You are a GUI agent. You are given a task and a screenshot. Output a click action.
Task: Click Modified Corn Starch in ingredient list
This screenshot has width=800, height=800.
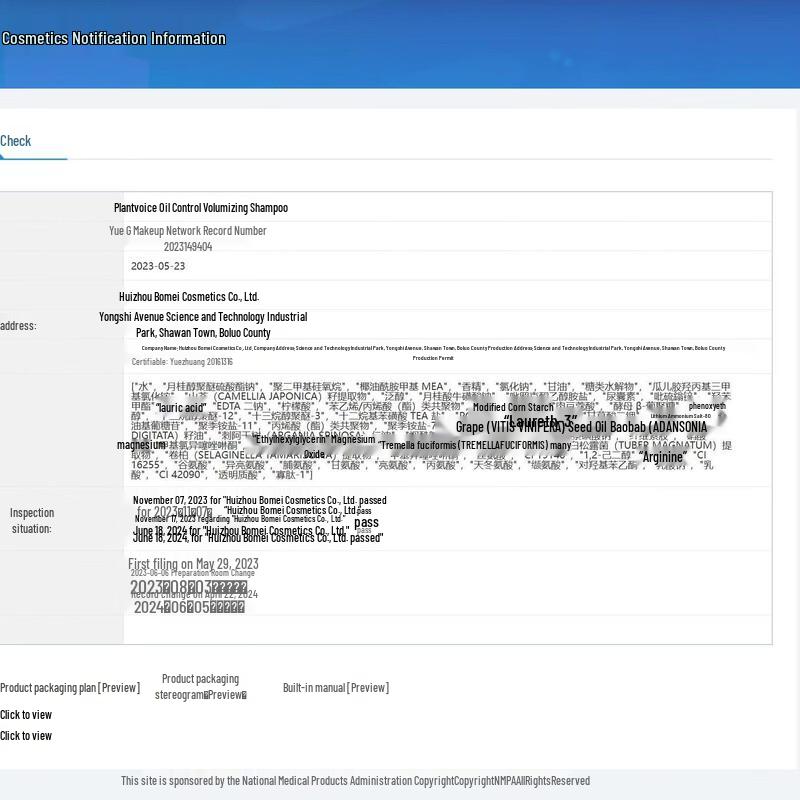(513, 407)
